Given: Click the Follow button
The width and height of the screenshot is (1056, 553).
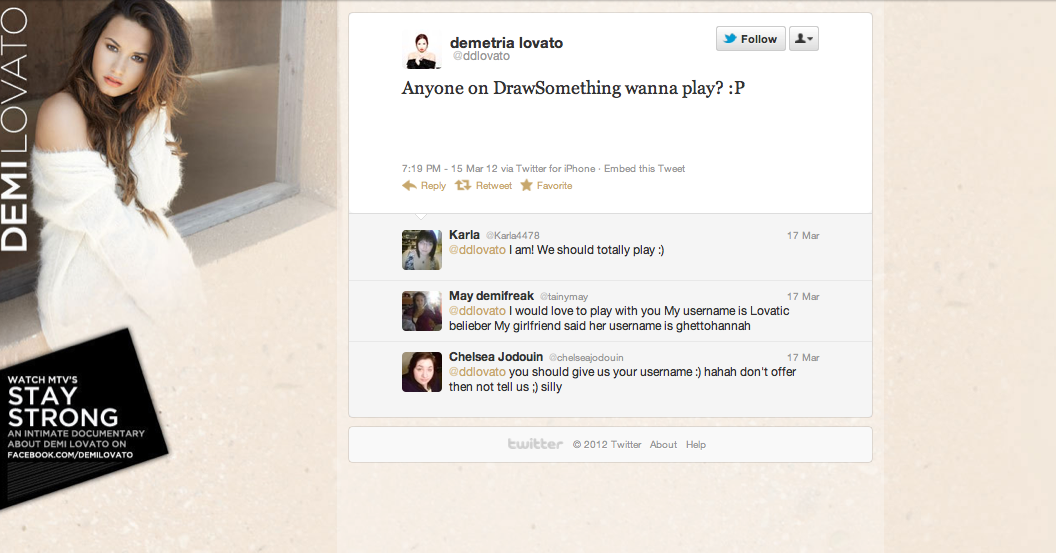Looking at the screenshot, I should (751, 39).
